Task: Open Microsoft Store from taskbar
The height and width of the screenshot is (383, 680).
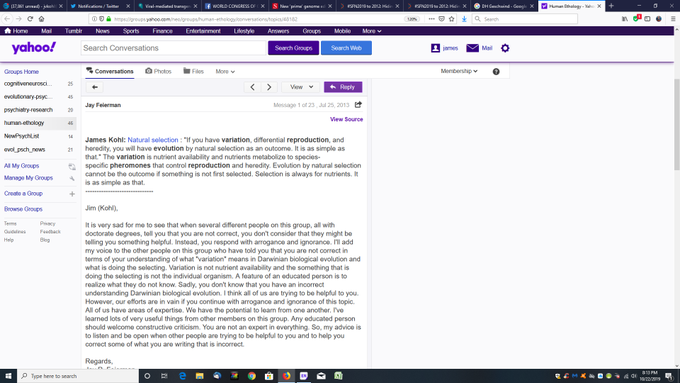Action: point(269,376)
